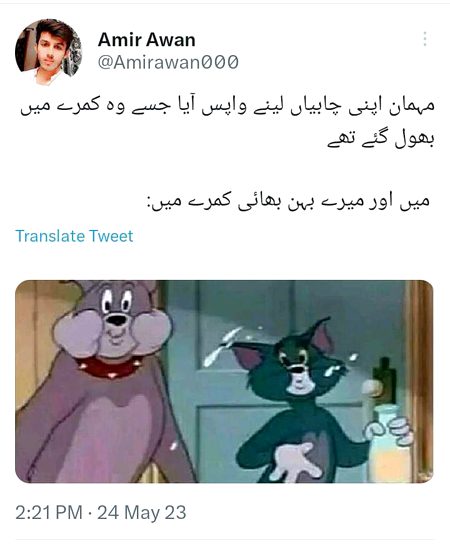Click the Translate Tweet link
Viewport: 450px width, 544px height.
(74, 236)
